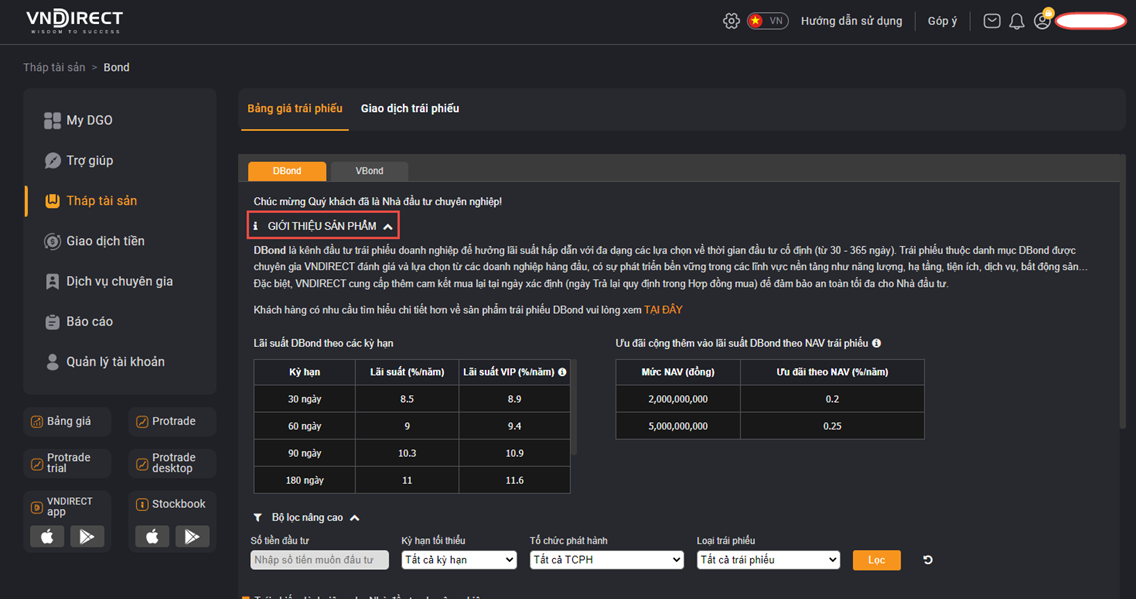Image resolution: width=1136 pixels, height=599 pixels.
Task: Click the Lọc filter button
Action: click(877, 560)
